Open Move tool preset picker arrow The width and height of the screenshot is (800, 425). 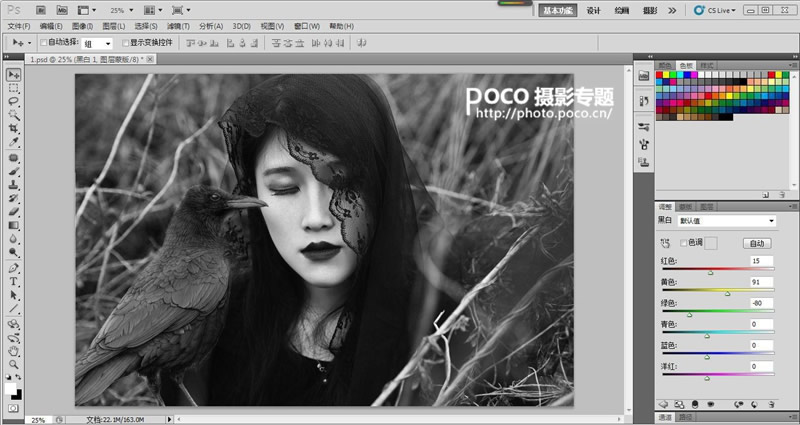(30, 43)
